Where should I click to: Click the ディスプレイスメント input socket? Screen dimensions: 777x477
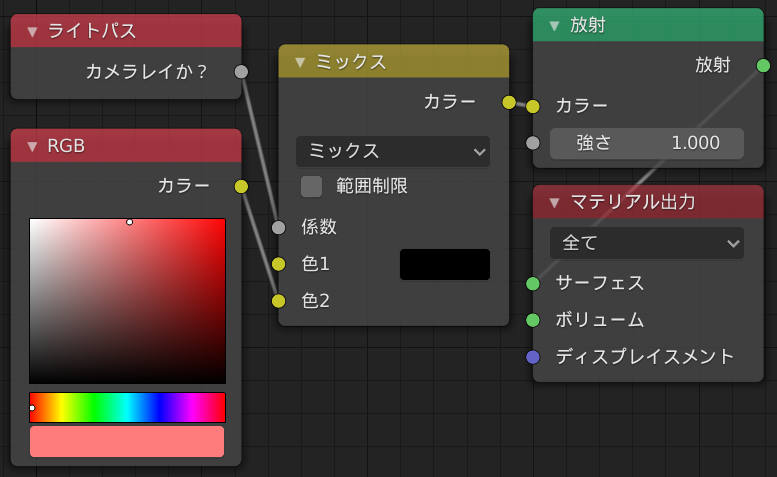533,357
